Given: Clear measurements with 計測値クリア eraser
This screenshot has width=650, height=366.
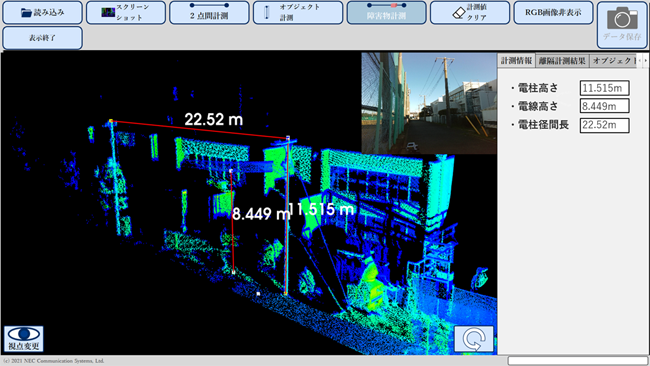Looking at the screenshot, I should pos(470,12).
